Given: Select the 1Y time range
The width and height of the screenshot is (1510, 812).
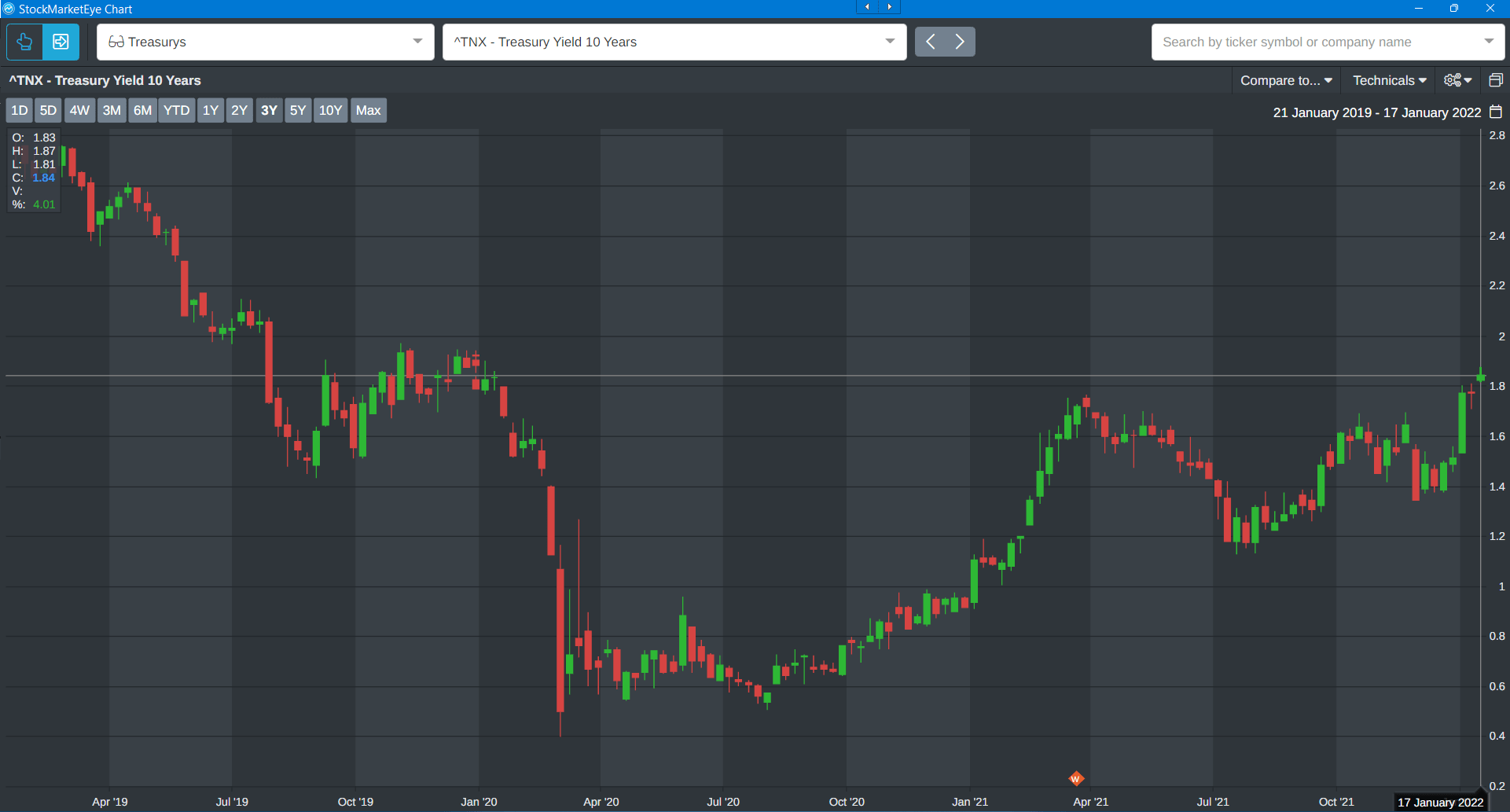Looking at the screenshot, I should (x=211, y=110).
